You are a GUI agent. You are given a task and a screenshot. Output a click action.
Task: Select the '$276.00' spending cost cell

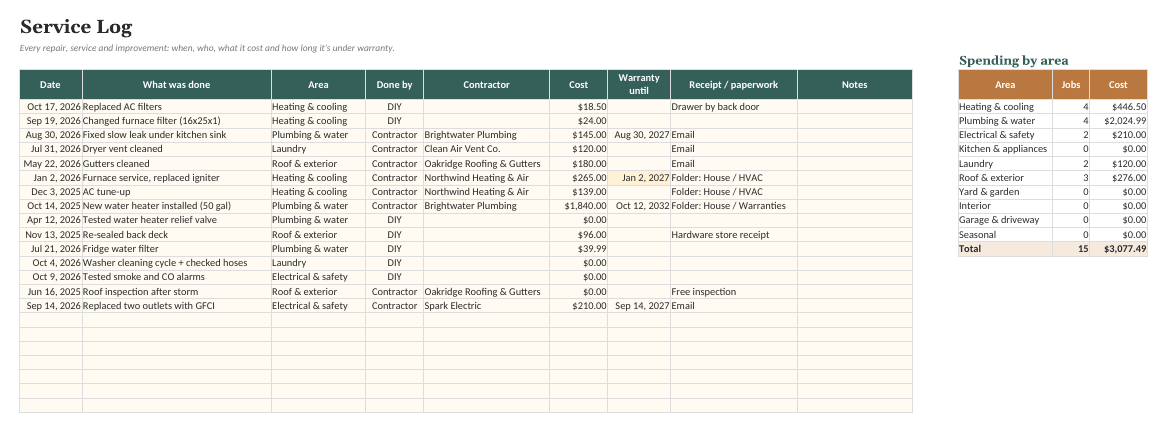1118,178
